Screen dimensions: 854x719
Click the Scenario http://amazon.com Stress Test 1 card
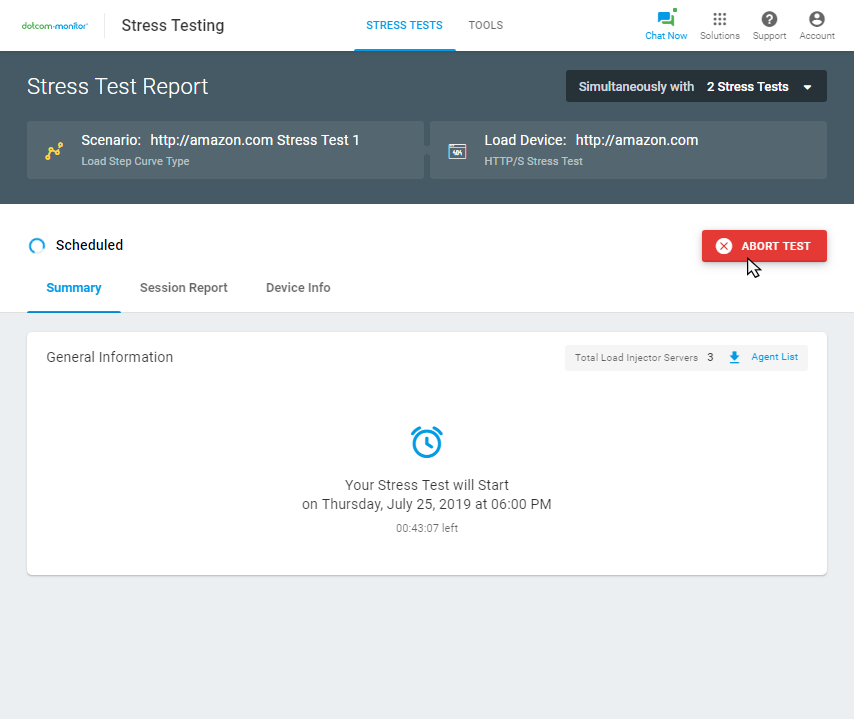(225, 150)
